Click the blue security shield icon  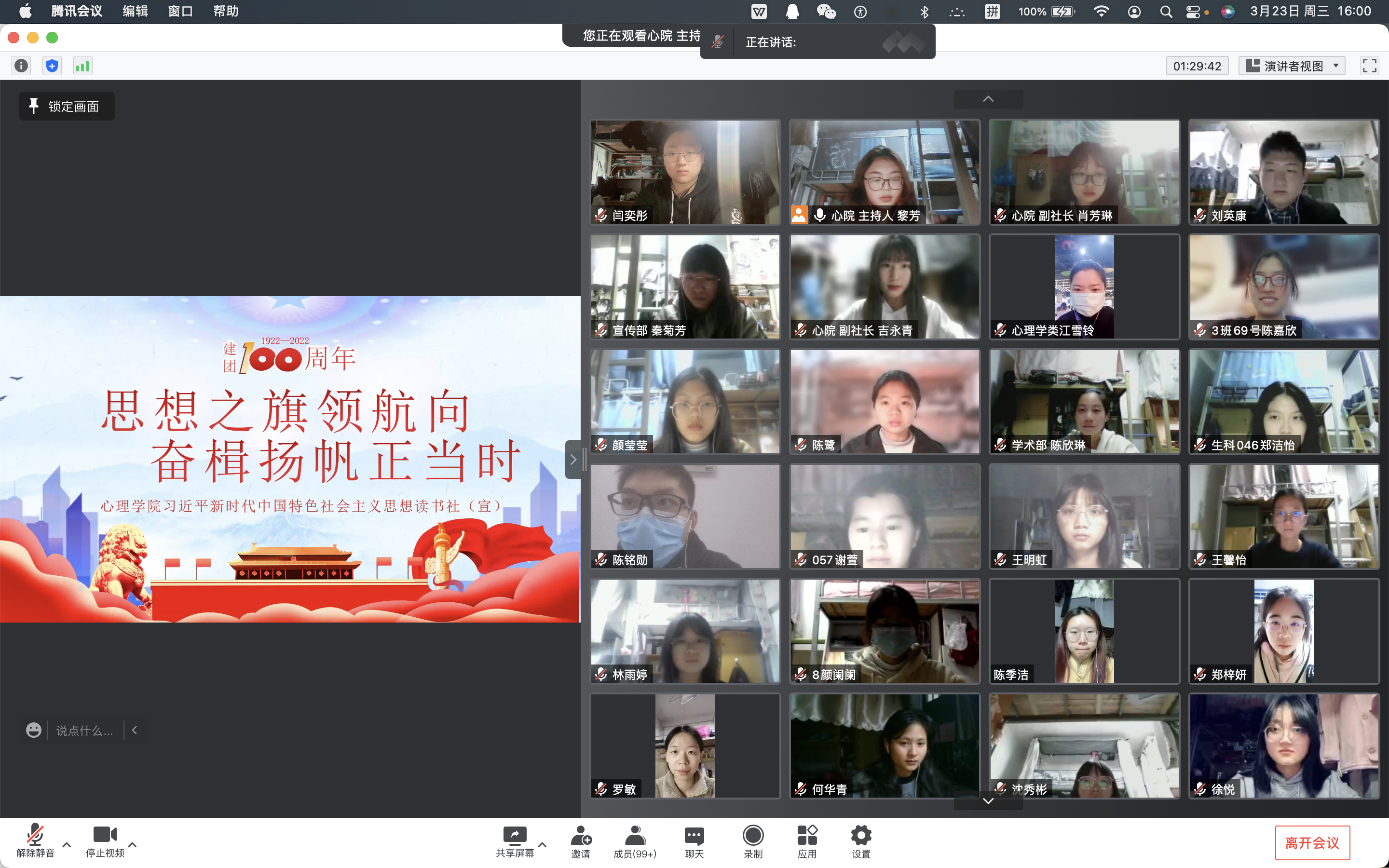click(x=52, y=66)
